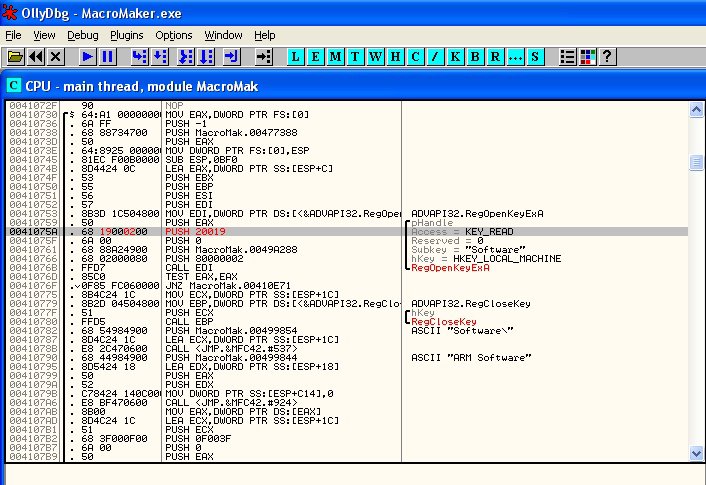Open Executable modules window (E)
Viewport: 706px width, 485px height.
[315, 57]
